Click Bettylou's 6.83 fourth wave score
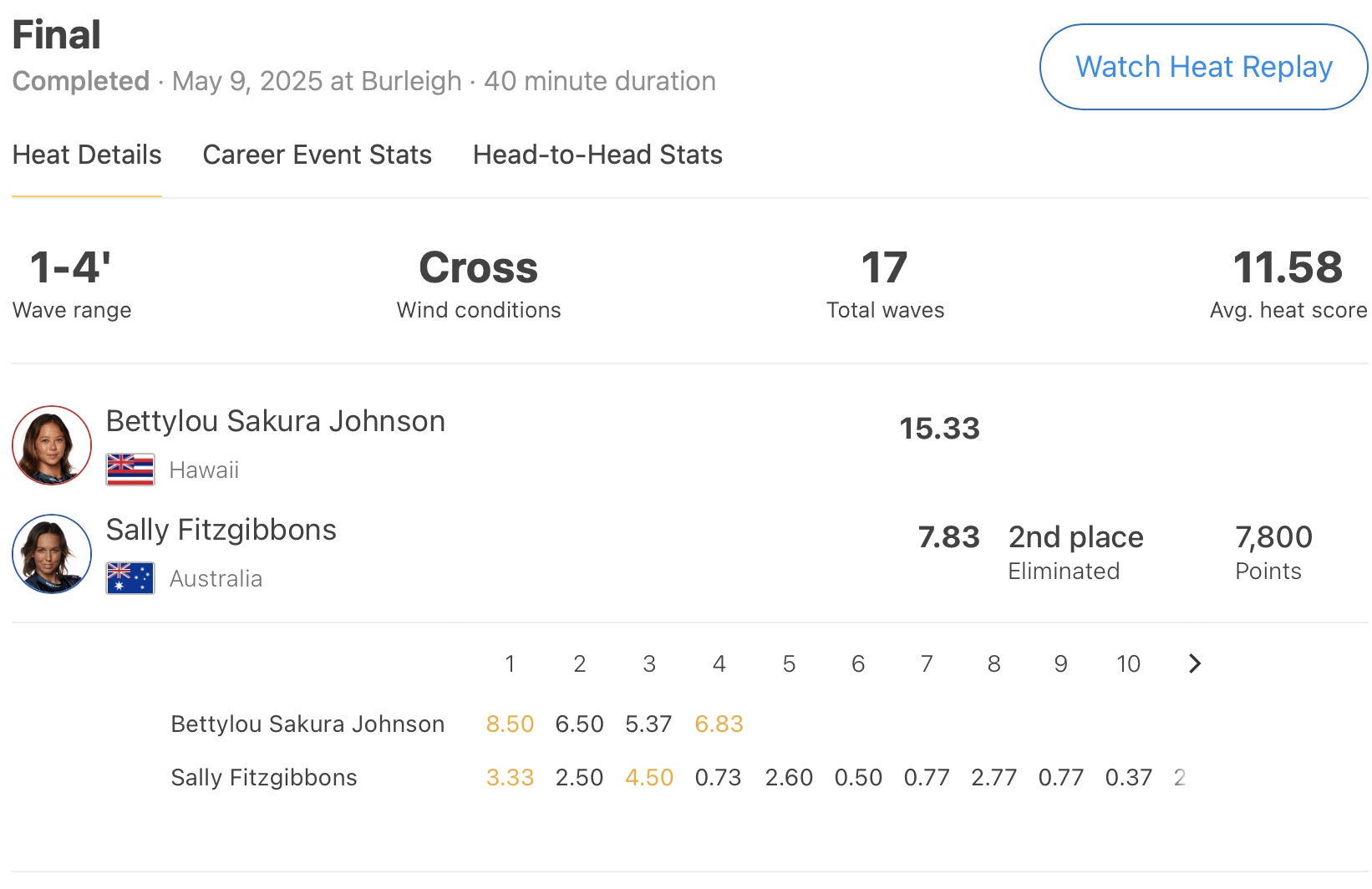Image resolution: width=1372 pixels, height=889 pixels. 719,724
